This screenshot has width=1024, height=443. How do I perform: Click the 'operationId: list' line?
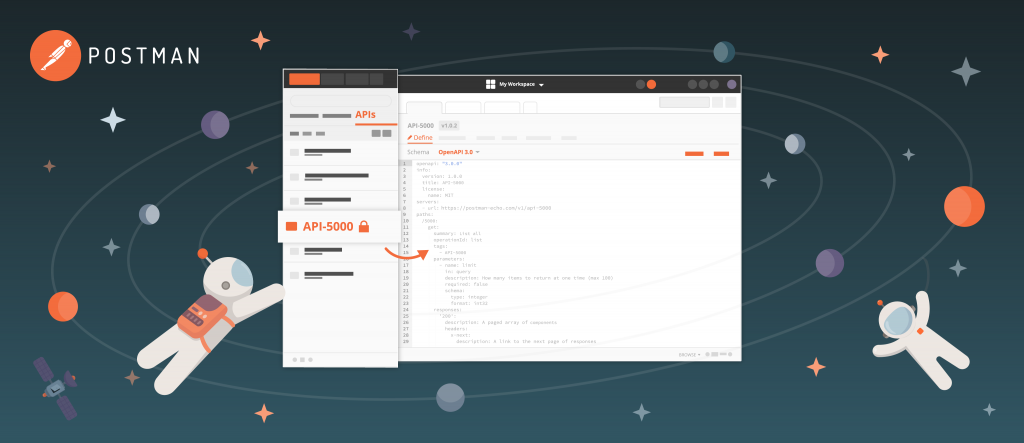458,240
